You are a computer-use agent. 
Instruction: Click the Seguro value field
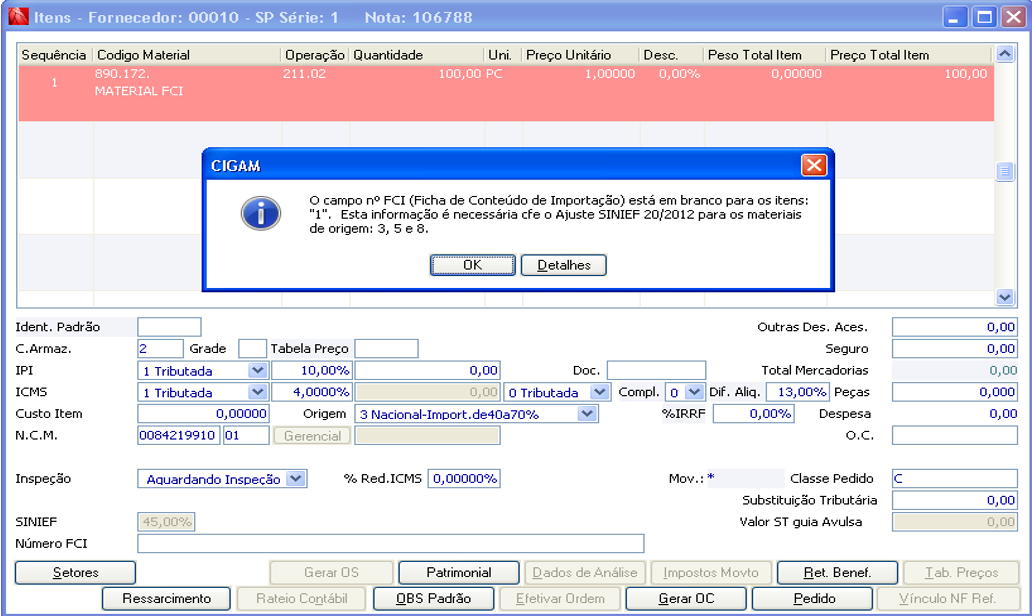(x=954, y=349)
